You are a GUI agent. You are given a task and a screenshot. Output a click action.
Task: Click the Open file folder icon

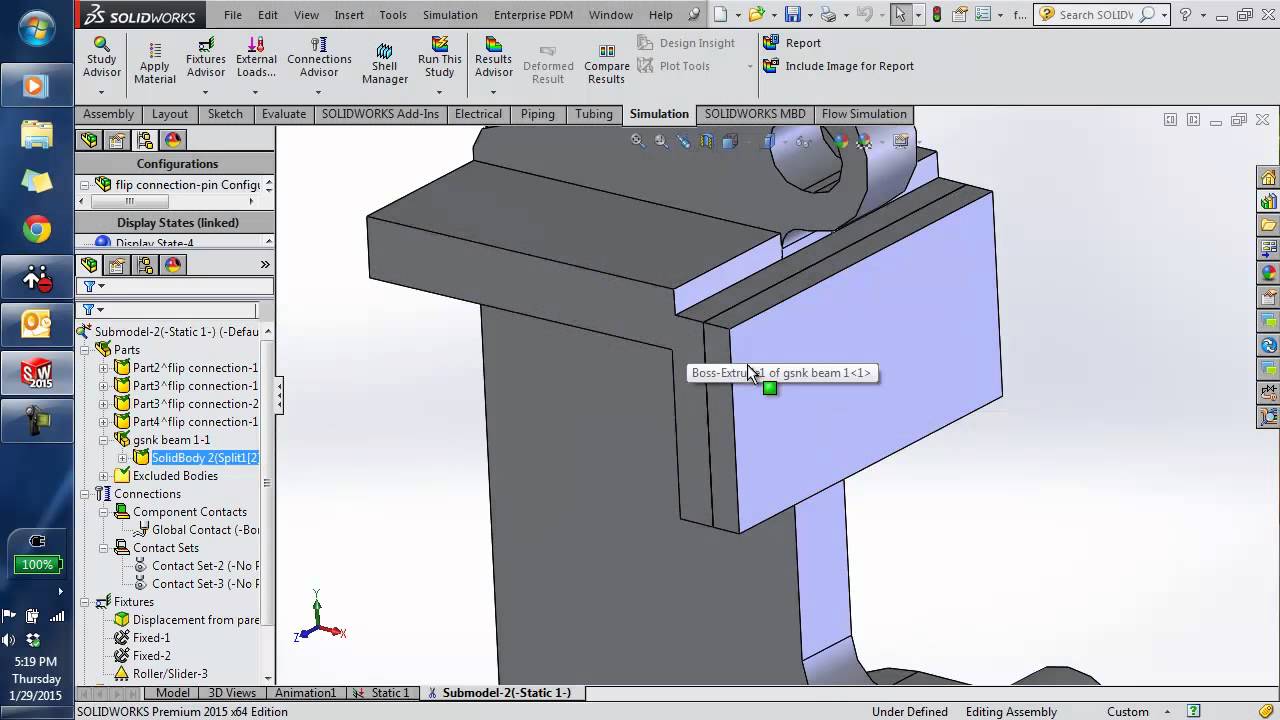coord(757,14)
